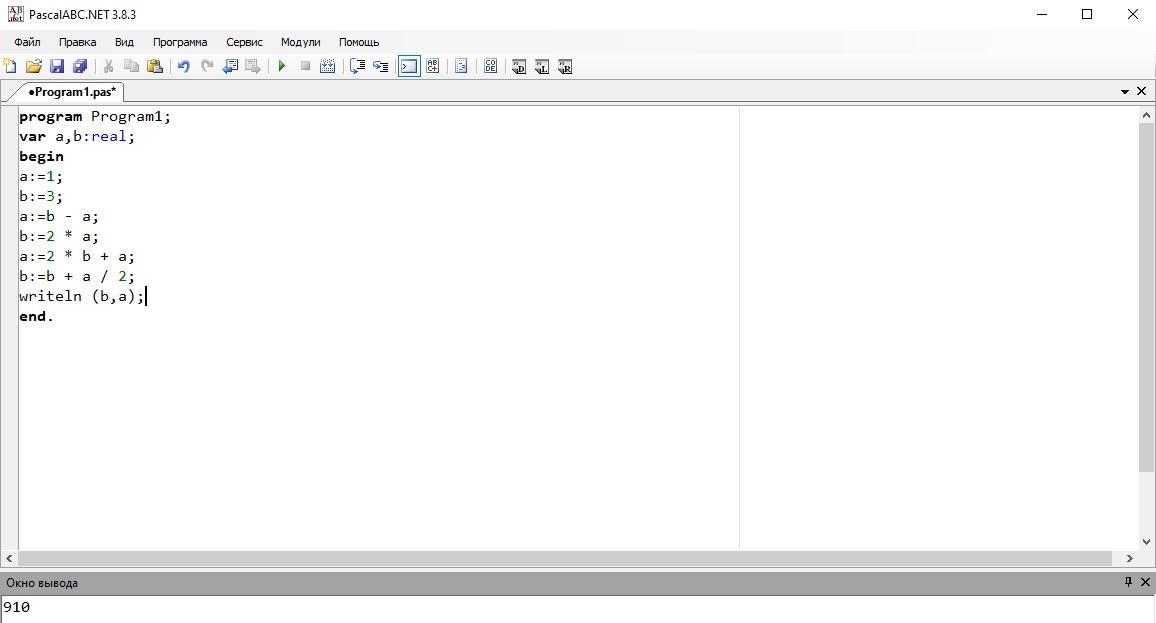This screenshot has height=623, width=1156.
Task: Open the Вид menu
Action: pyautogui.click(x=125, y=42)
